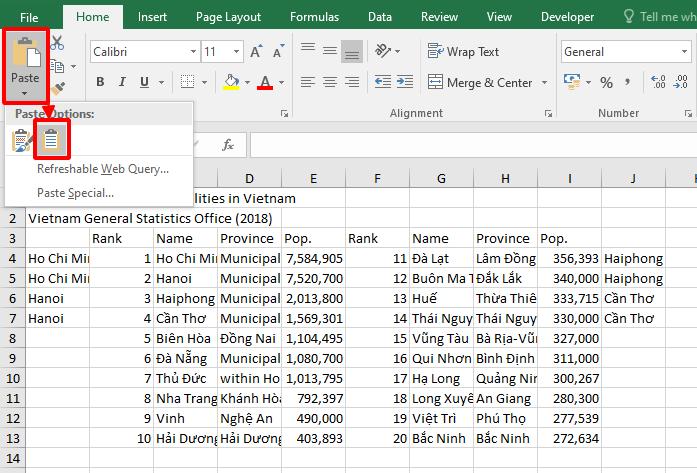Open the Paste dropdown arrow under Paste
Image resolution: width=697 pixels, height=473 pixels.
25,93
